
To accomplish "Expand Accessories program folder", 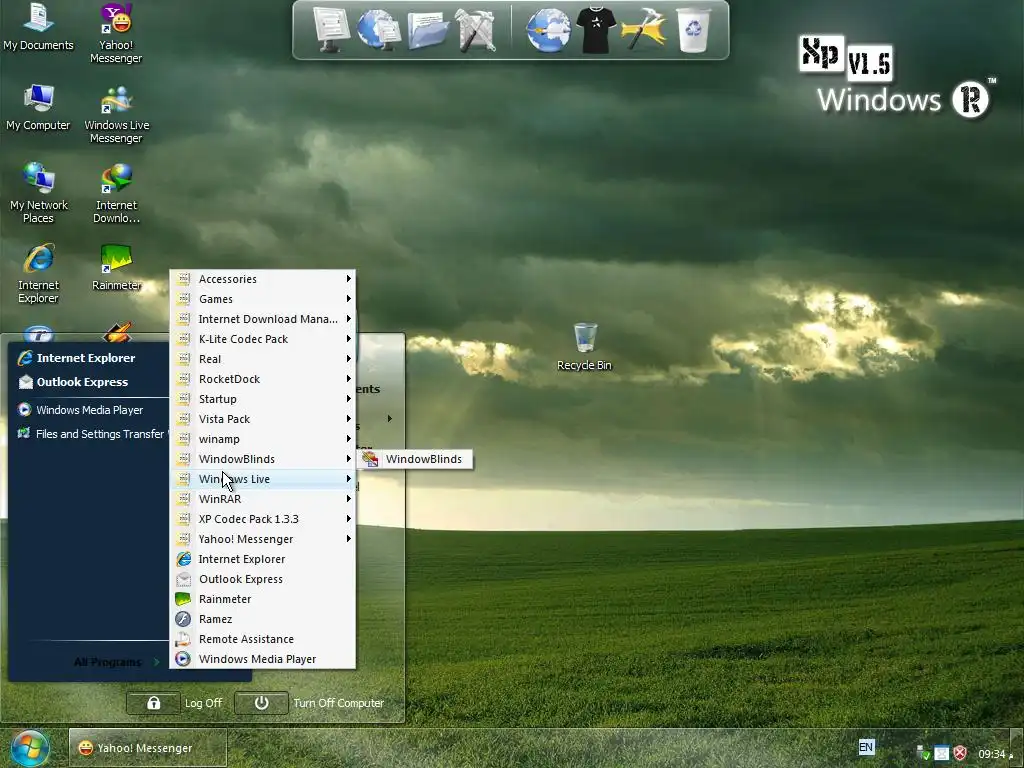I will 263,279.
